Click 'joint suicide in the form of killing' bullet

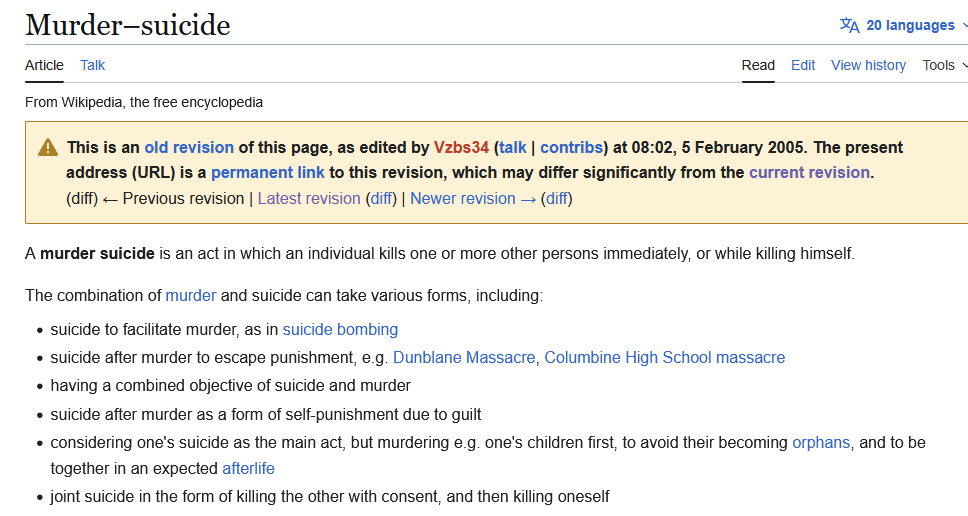(x=330, y=497)
